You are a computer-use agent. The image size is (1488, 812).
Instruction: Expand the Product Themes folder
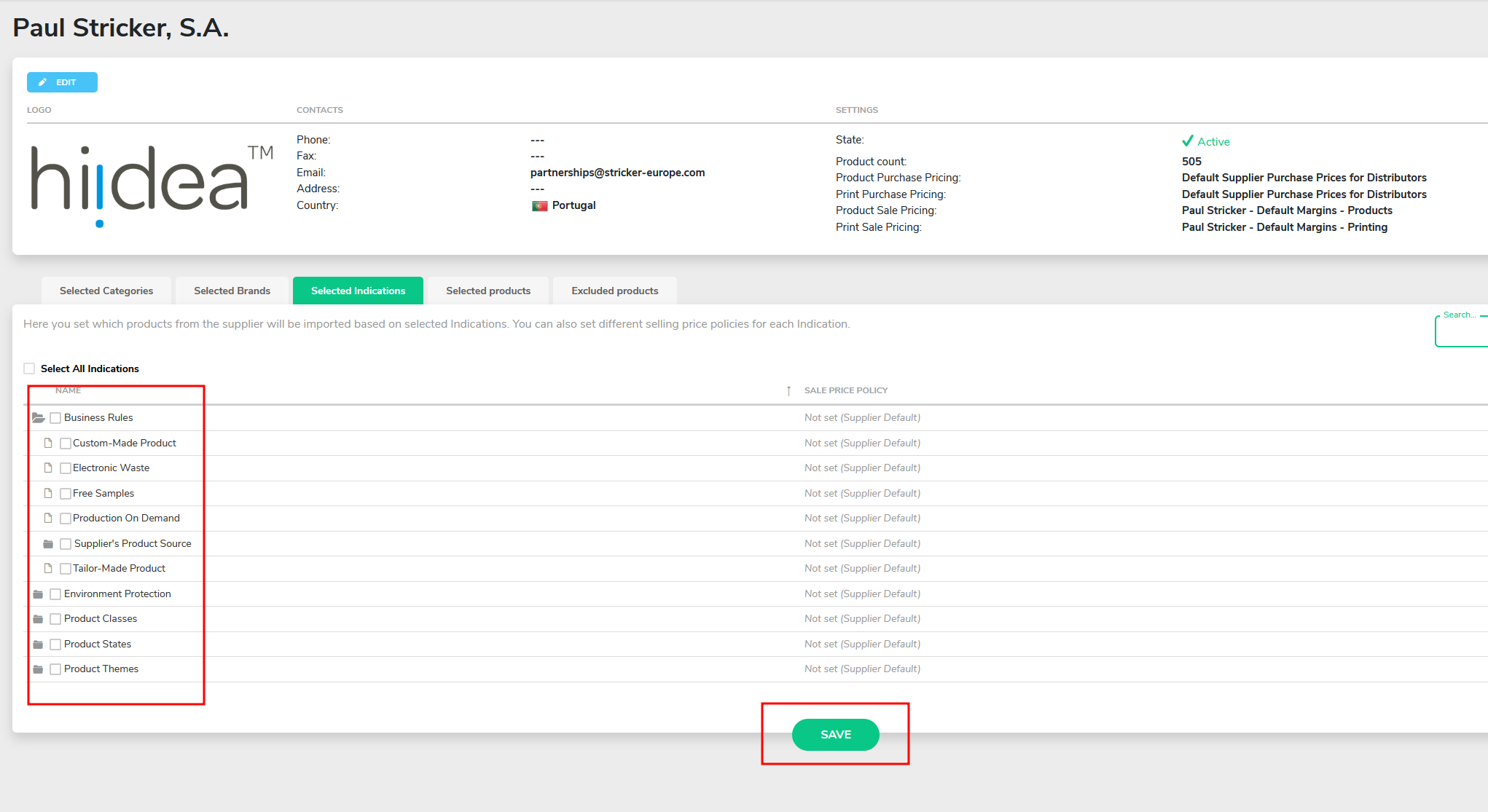point(38,669)
